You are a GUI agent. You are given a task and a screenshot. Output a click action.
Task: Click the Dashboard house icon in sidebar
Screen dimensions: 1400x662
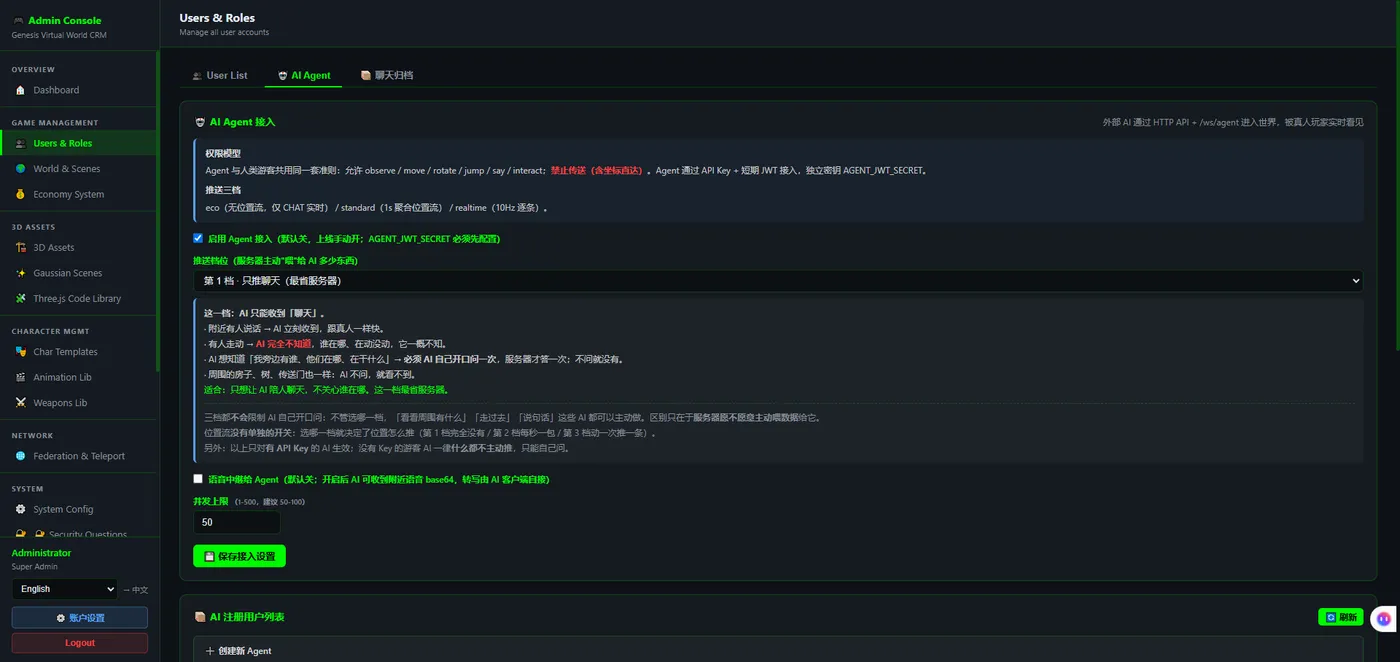(x=20, y=90)
